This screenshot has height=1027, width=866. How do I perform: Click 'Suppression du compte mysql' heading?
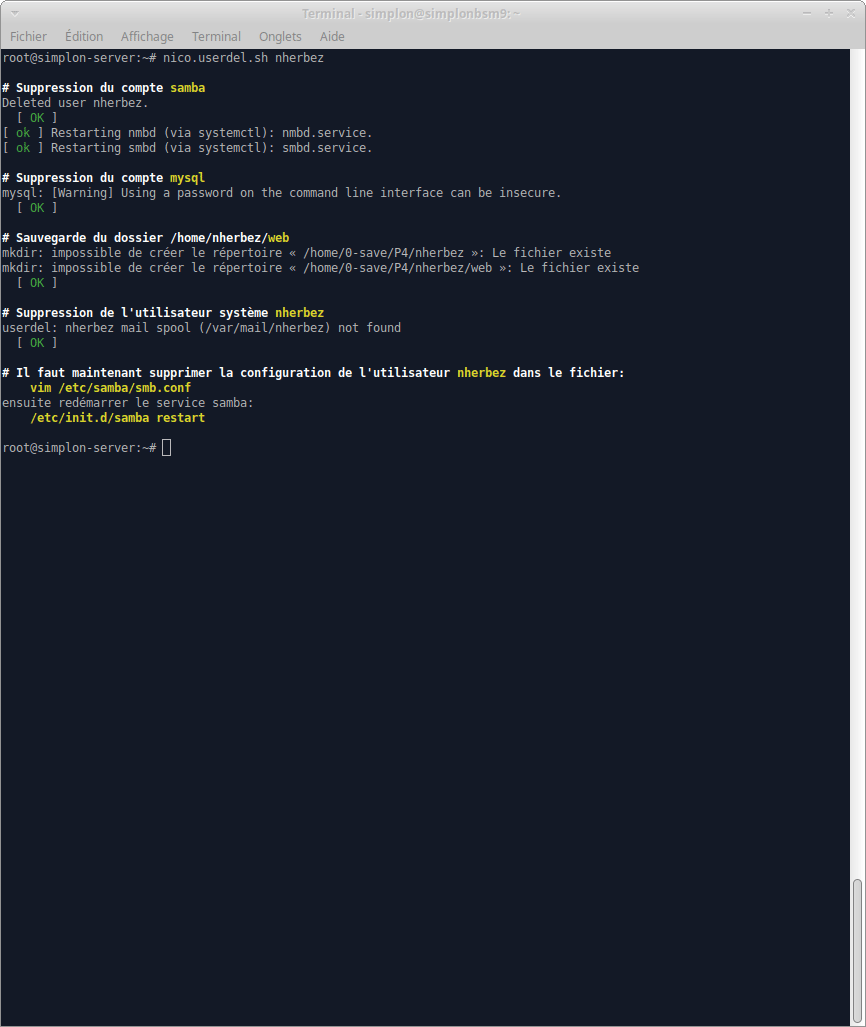[x=104, y=177]
